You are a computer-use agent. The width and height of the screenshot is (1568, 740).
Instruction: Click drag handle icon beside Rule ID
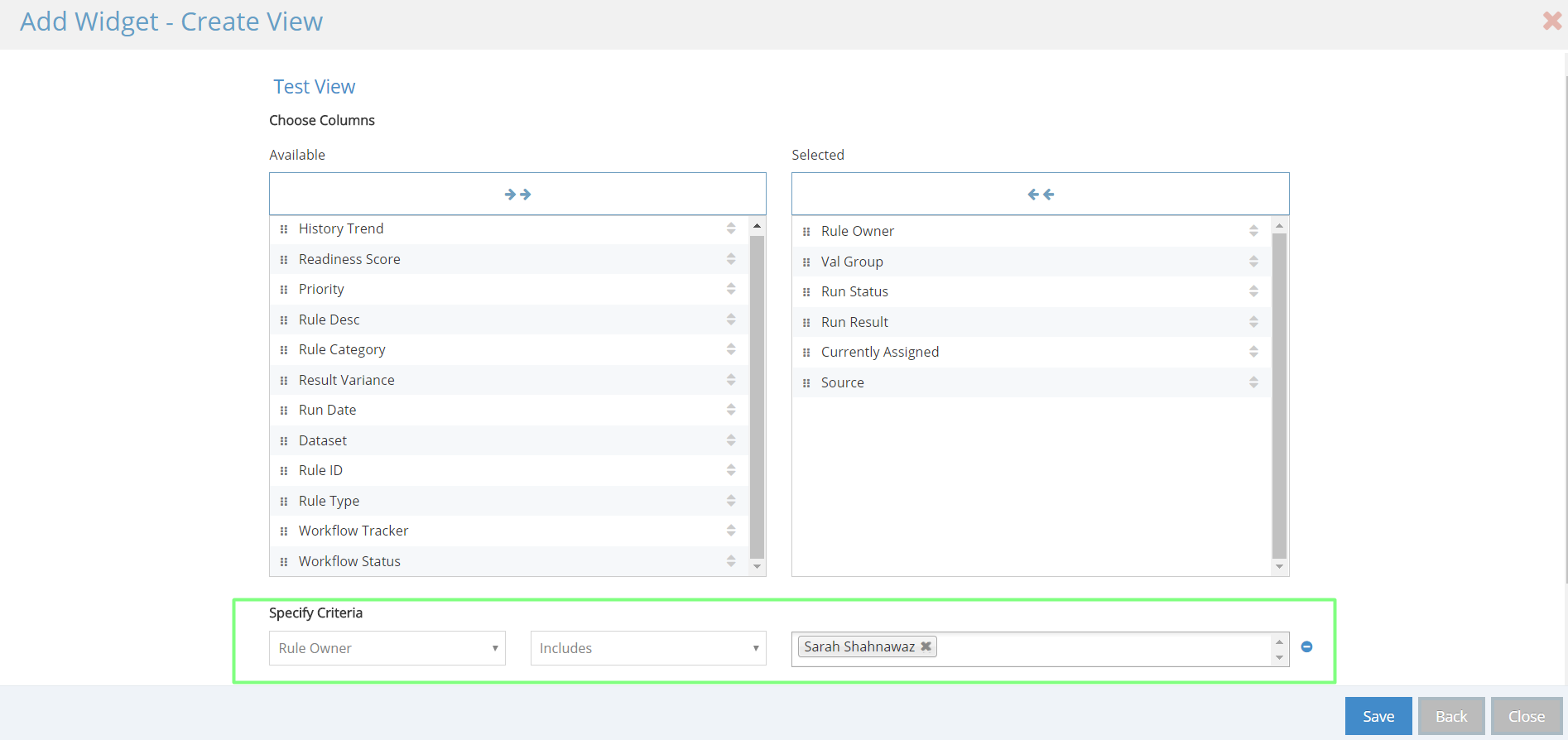coord(284,471)
